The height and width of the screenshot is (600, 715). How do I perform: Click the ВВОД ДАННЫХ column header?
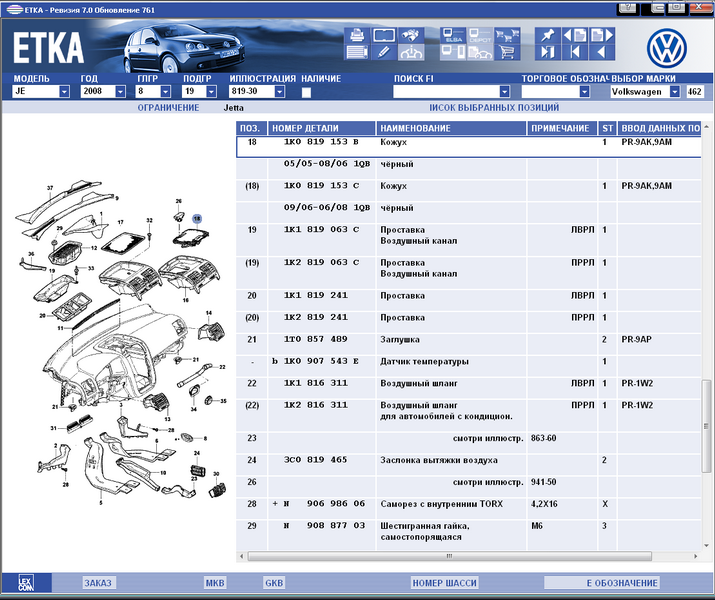tap(659, 128)
